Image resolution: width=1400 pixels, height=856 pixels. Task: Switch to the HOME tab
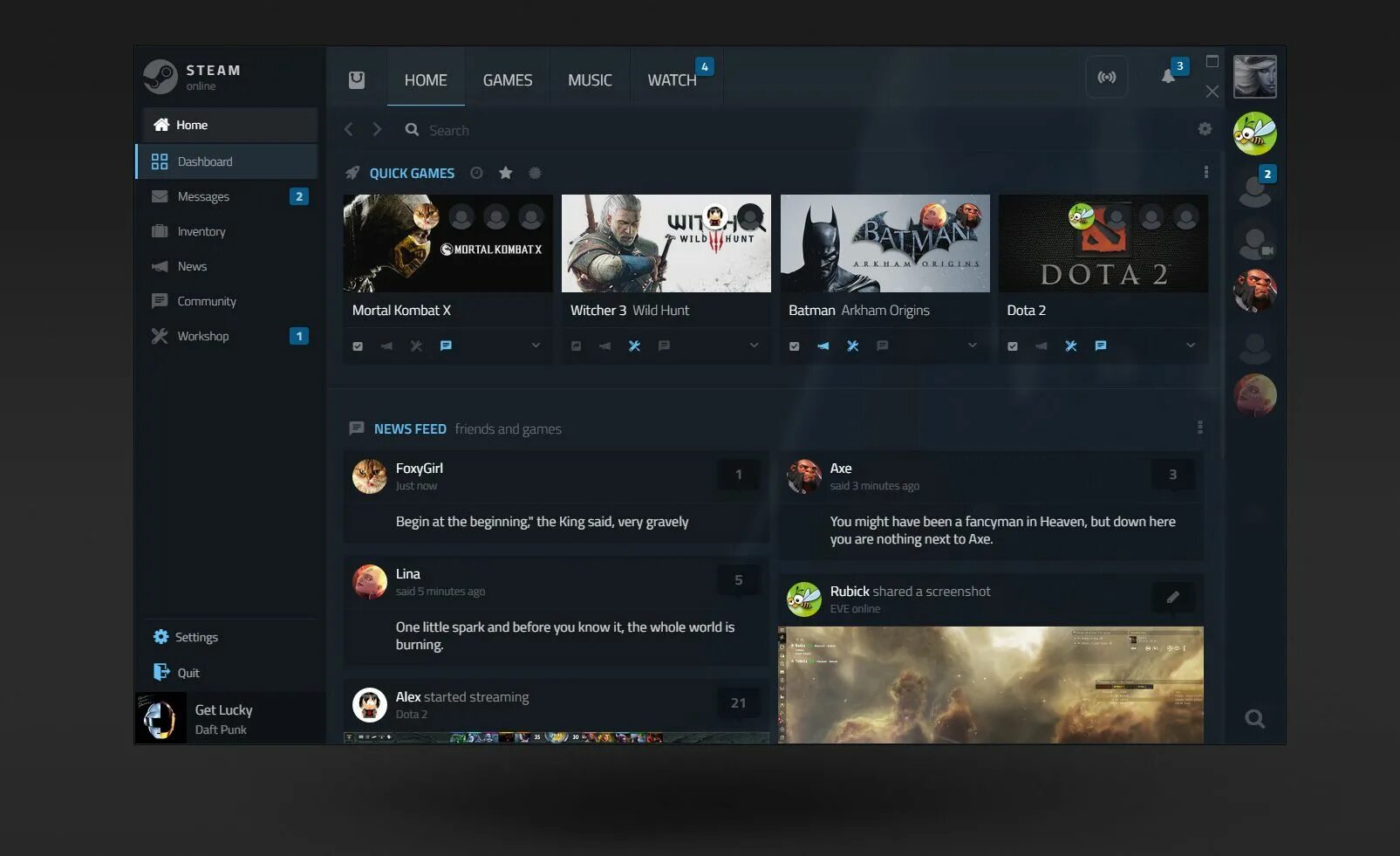click(x=426, y=80)
